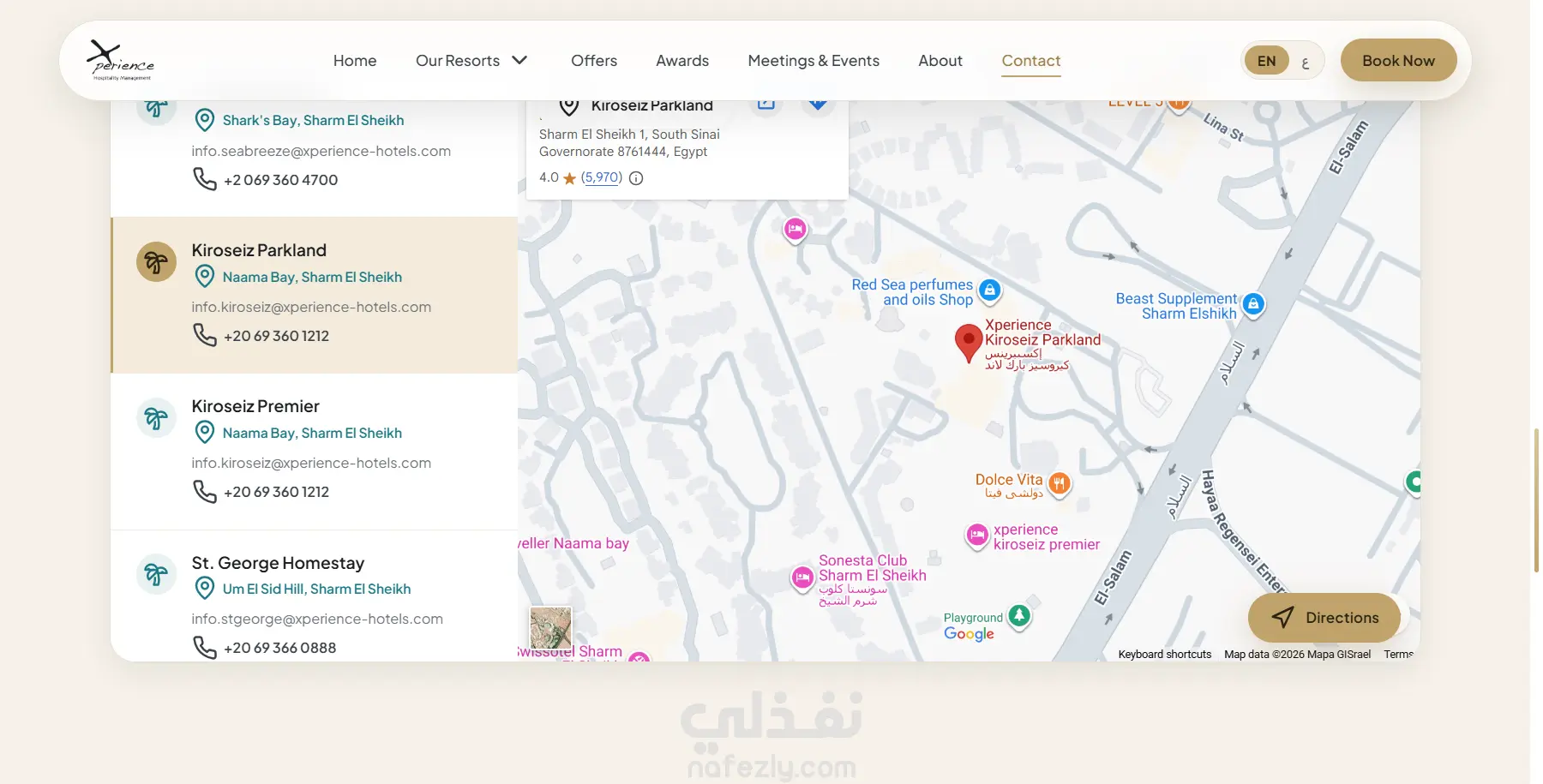
Task: Click the Sonesta Club hotel marker
Action: pos(802,578)
